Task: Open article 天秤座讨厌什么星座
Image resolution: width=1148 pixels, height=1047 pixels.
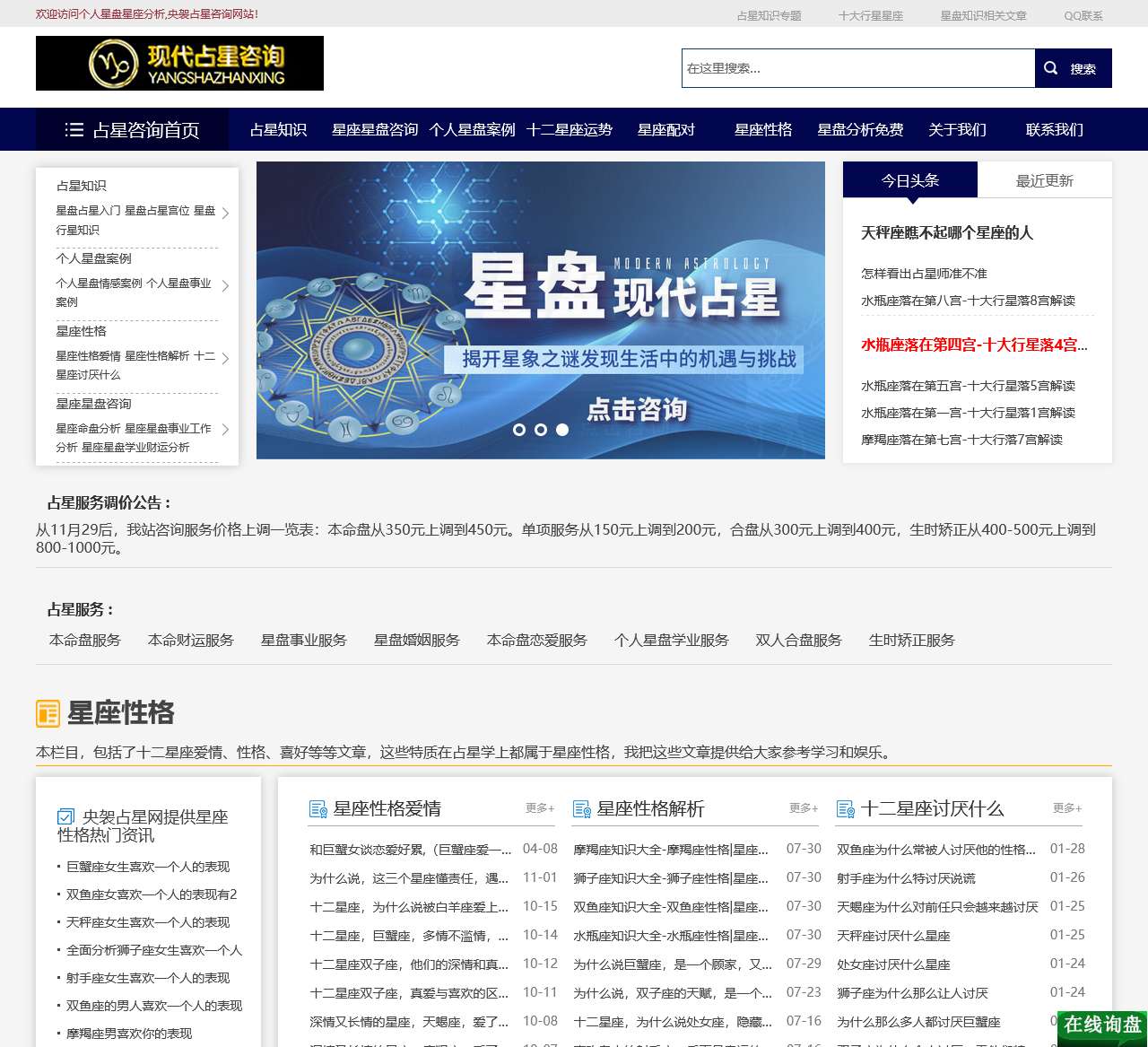Action: tap(893, 936)
